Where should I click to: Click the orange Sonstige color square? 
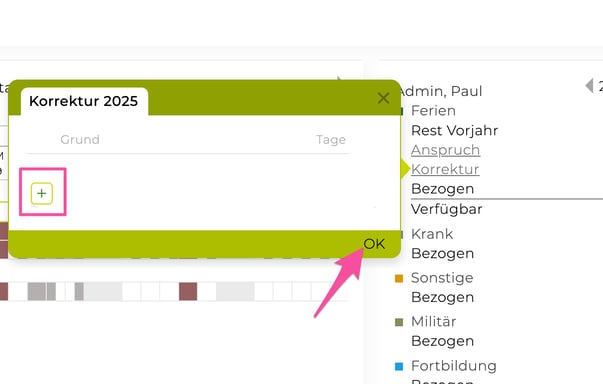tap(399, 278)
